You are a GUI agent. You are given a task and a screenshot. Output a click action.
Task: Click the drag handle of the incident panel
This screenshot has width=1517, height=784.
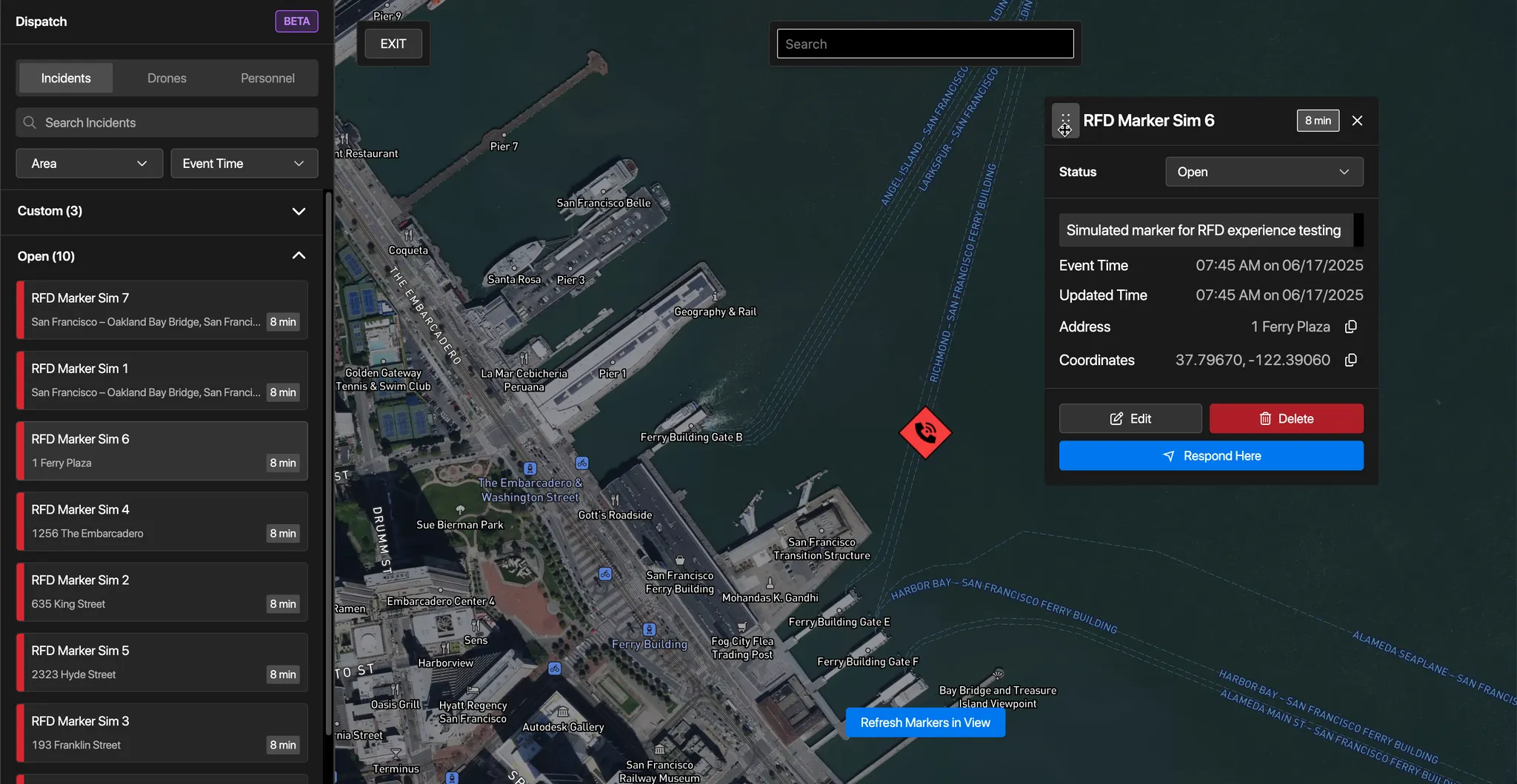click(1065, 121)
